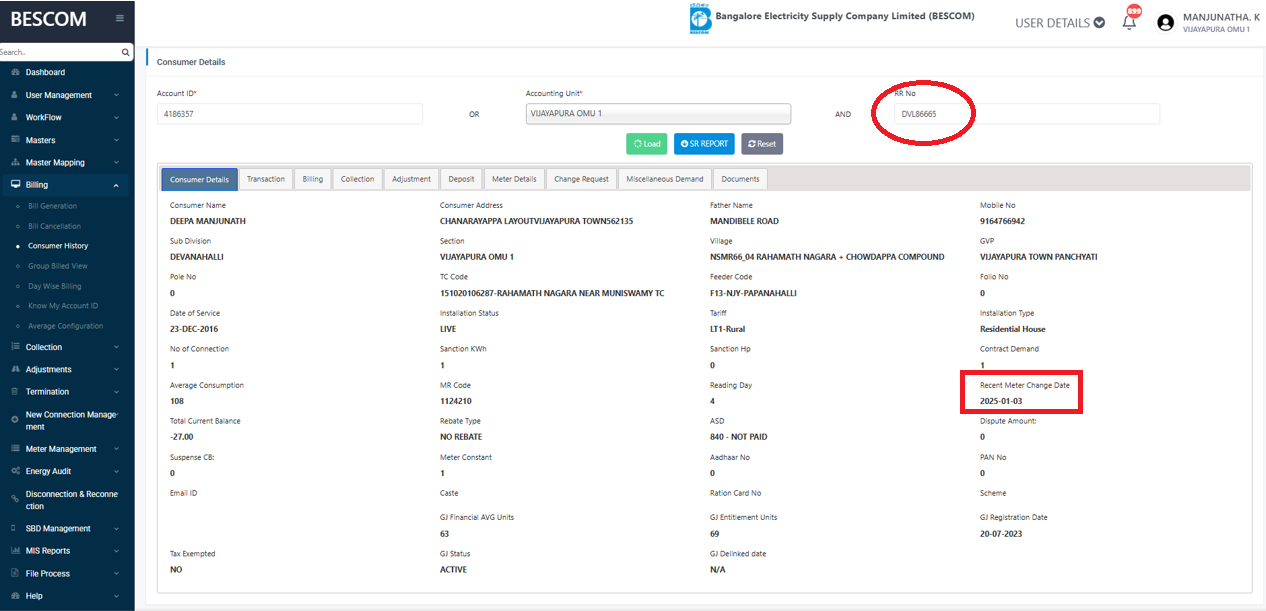Viewport: 1266px width, 611px height.
Task: Select the Consumer Details tab
Action: coord(199,179)
